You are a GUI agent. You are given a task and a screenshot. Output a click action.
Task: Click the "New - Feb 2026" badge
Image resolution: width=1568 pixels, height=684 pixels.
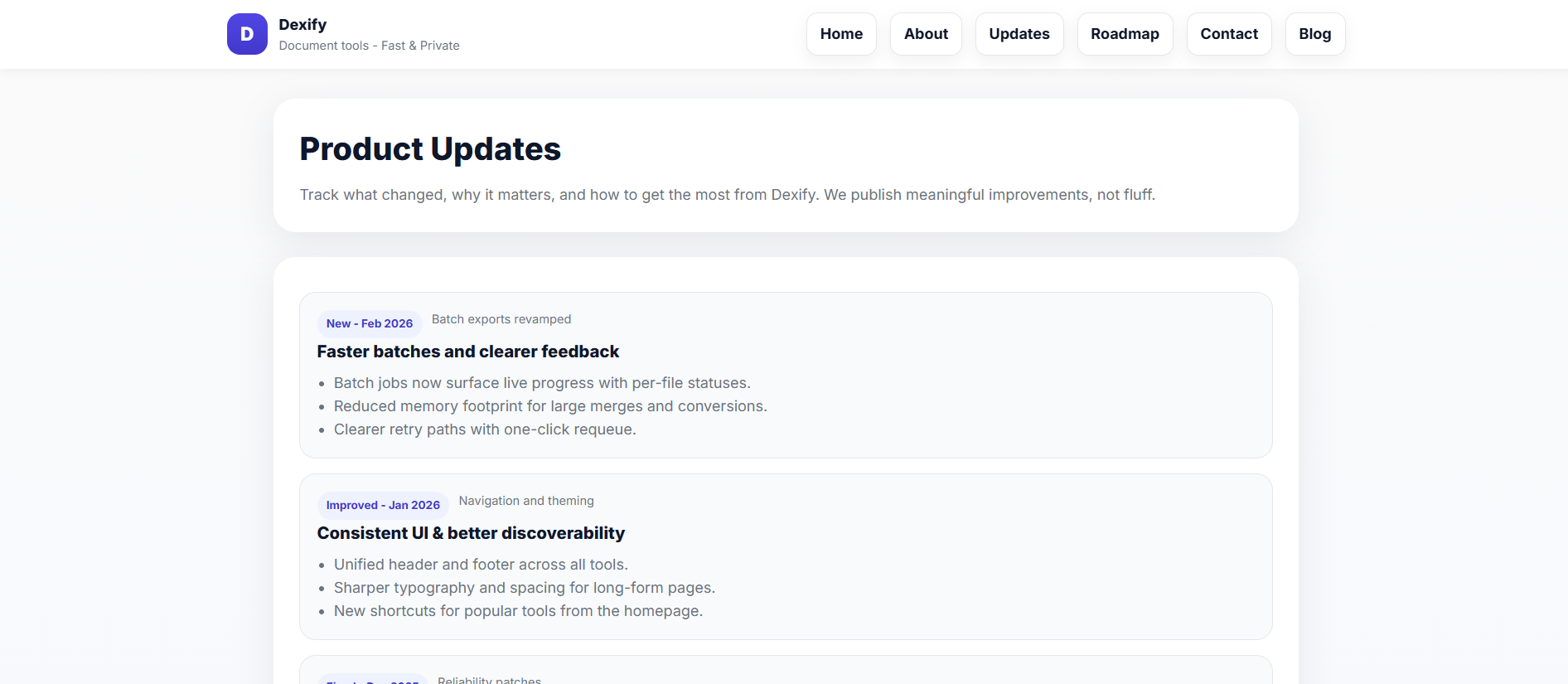[369, 323]
